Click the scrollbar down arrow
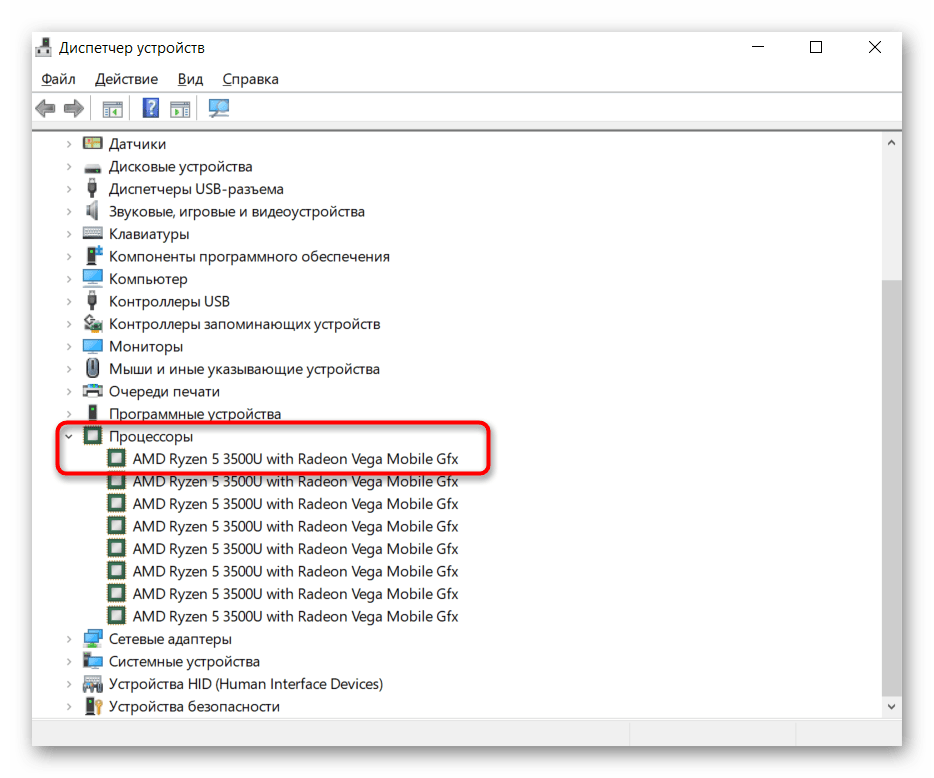 click(891, 706)
